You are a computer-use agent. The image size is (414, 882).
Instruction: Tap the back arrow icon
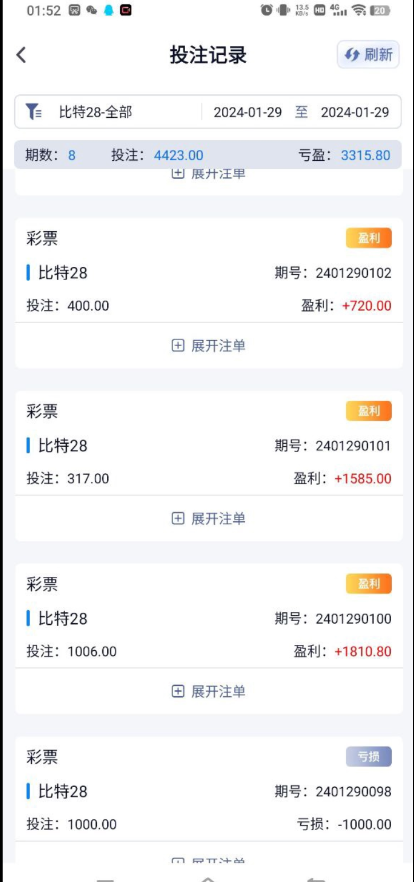21,55
